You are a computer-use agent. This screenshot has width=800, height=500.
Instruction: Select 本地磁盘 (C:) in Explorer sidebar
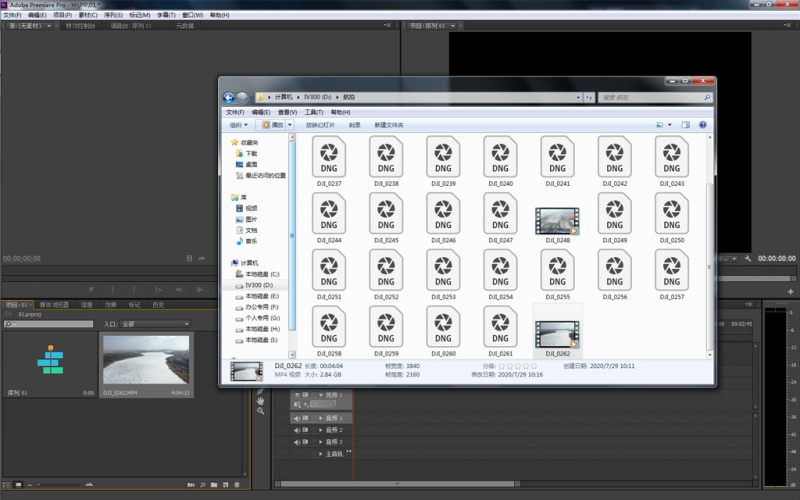pos(258,274)
